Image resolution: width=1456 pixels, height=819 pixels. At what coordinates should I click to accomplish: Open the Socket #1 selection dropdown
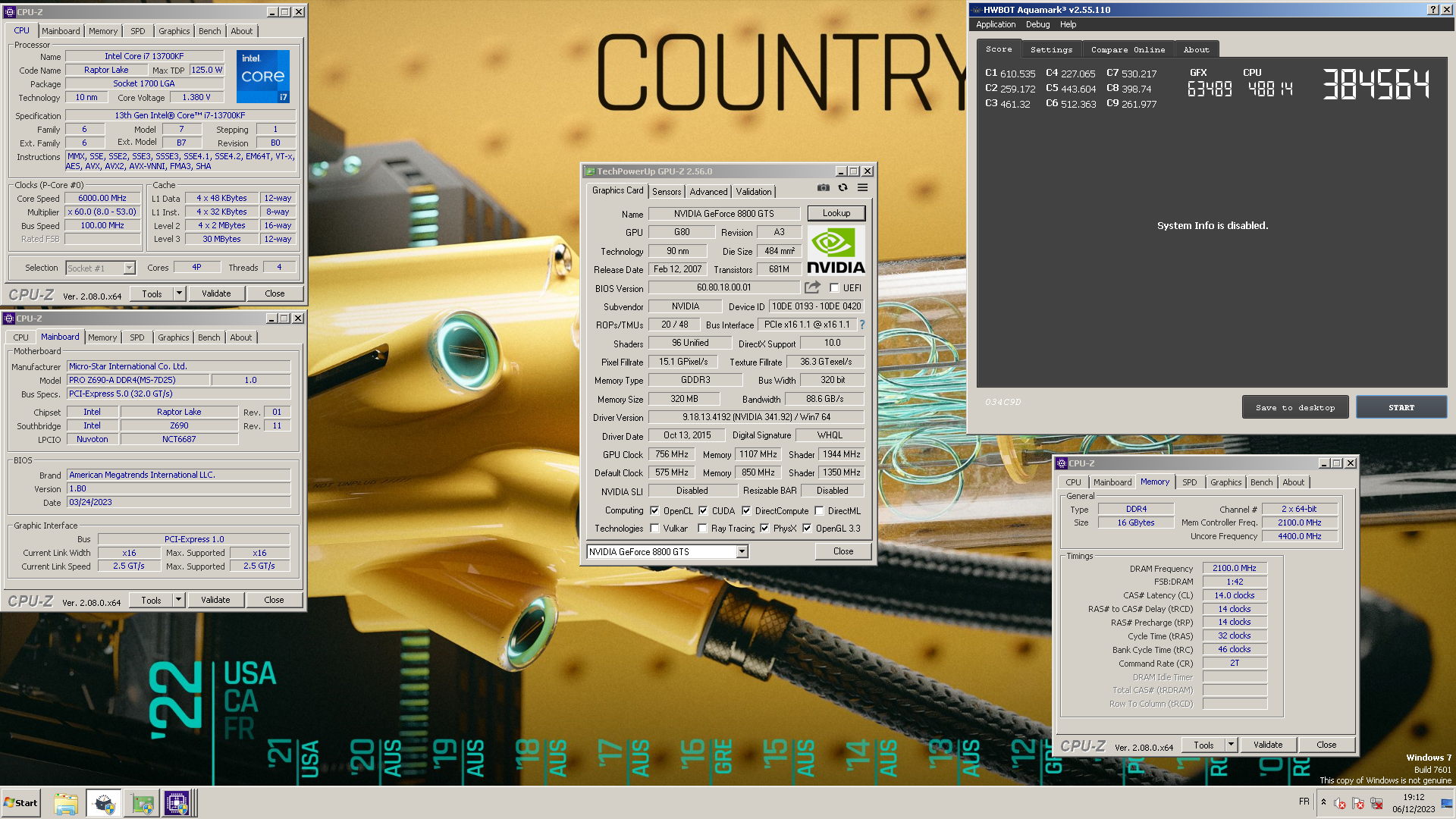tap(129, 268)
